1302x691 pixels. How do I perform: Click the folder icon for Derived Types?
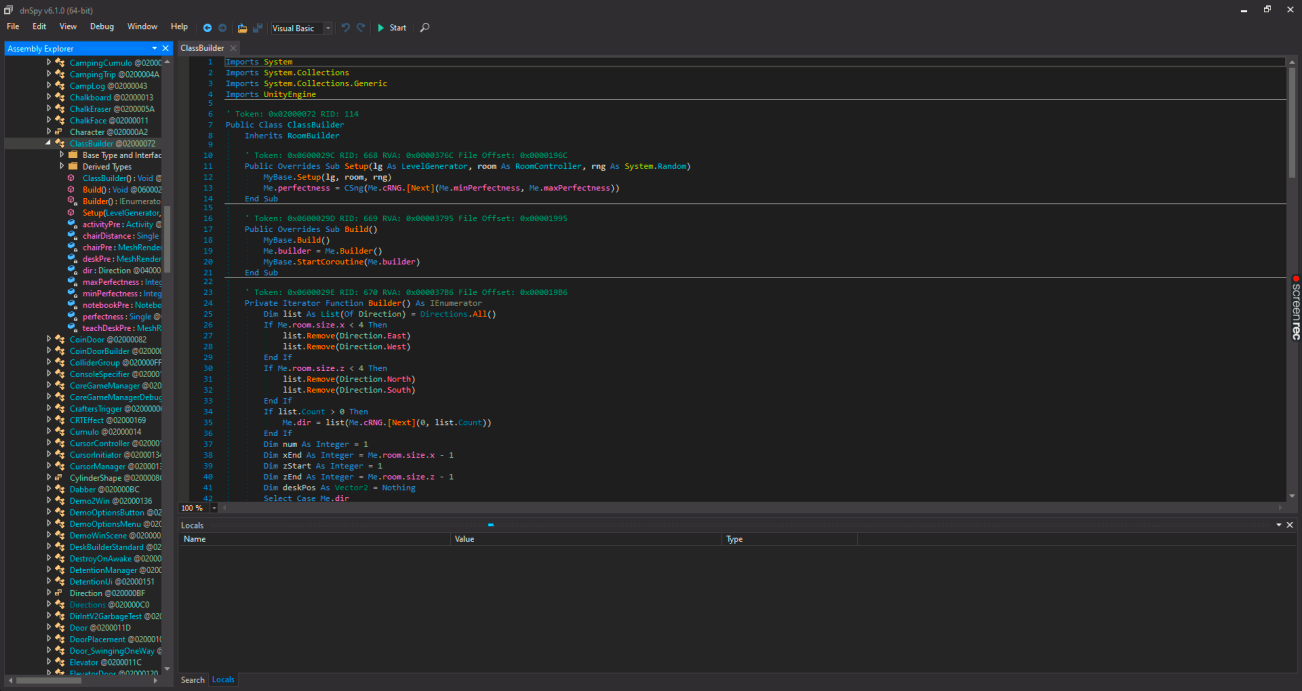coord(73,167)
